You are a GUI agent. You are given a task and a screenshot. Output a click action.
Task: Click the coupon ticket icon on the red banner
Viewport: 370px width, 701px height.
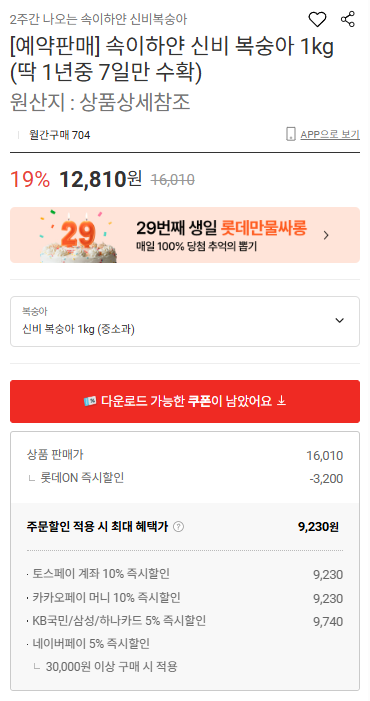[90, 401]
